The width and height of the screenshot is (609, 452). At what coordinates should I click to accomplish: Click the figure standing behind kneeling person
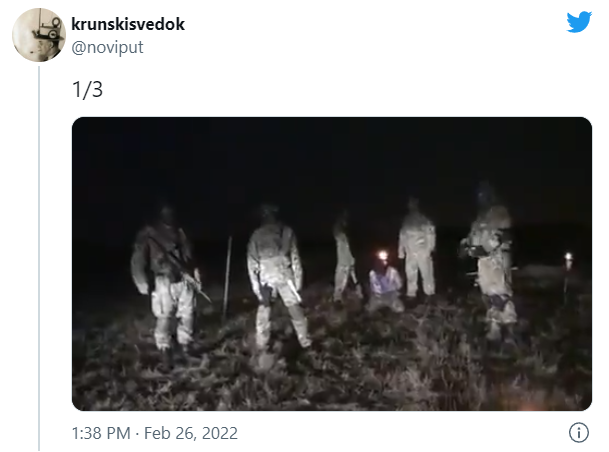point(418,247)
